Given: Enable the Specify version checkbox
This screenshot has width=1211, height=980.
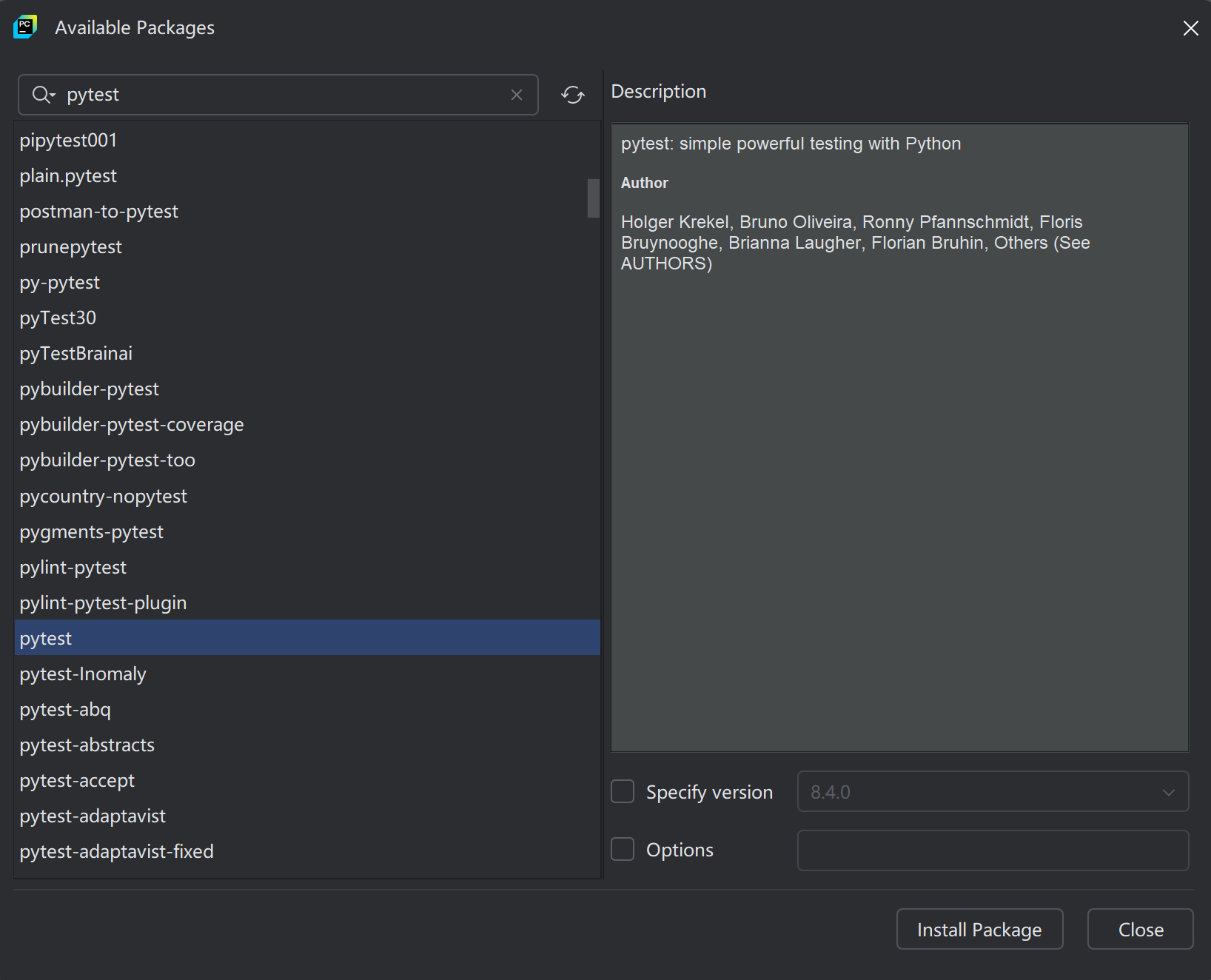Looking at the screenshot, I should point(623,791).
